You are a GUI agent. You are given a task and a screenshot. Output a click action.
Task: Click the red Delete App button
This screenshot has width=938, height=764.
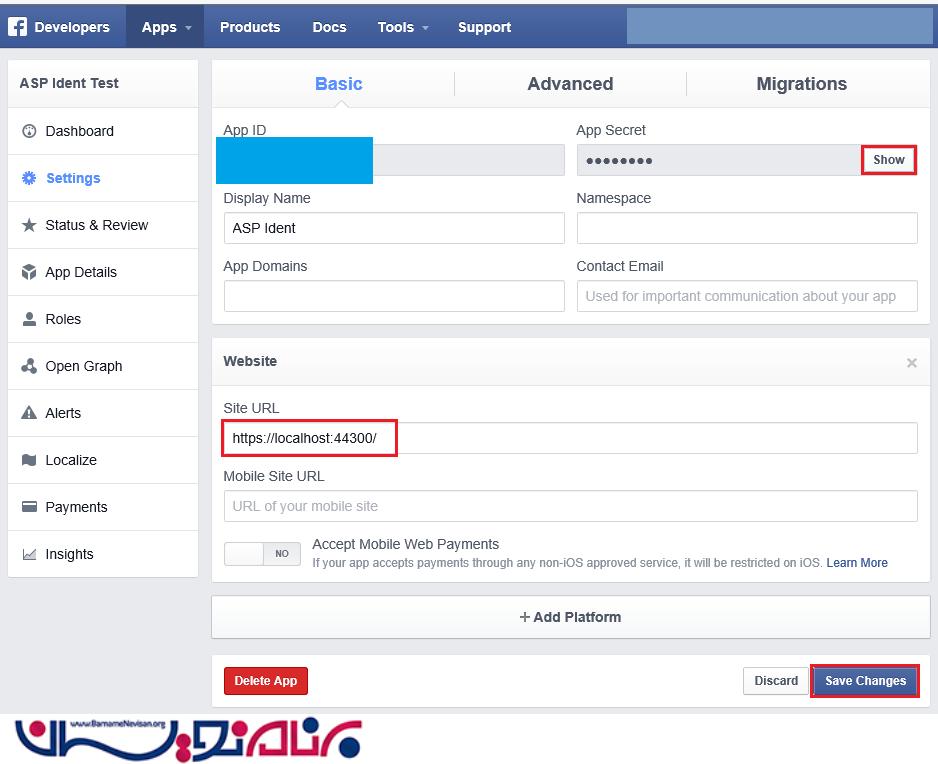(x=266, y=681)
